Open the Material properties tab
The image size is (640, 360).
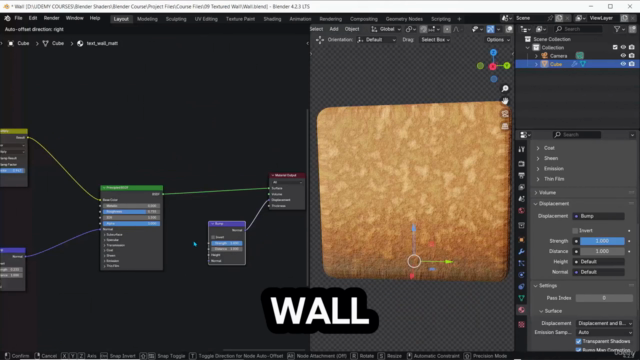[x=521, y=310]
